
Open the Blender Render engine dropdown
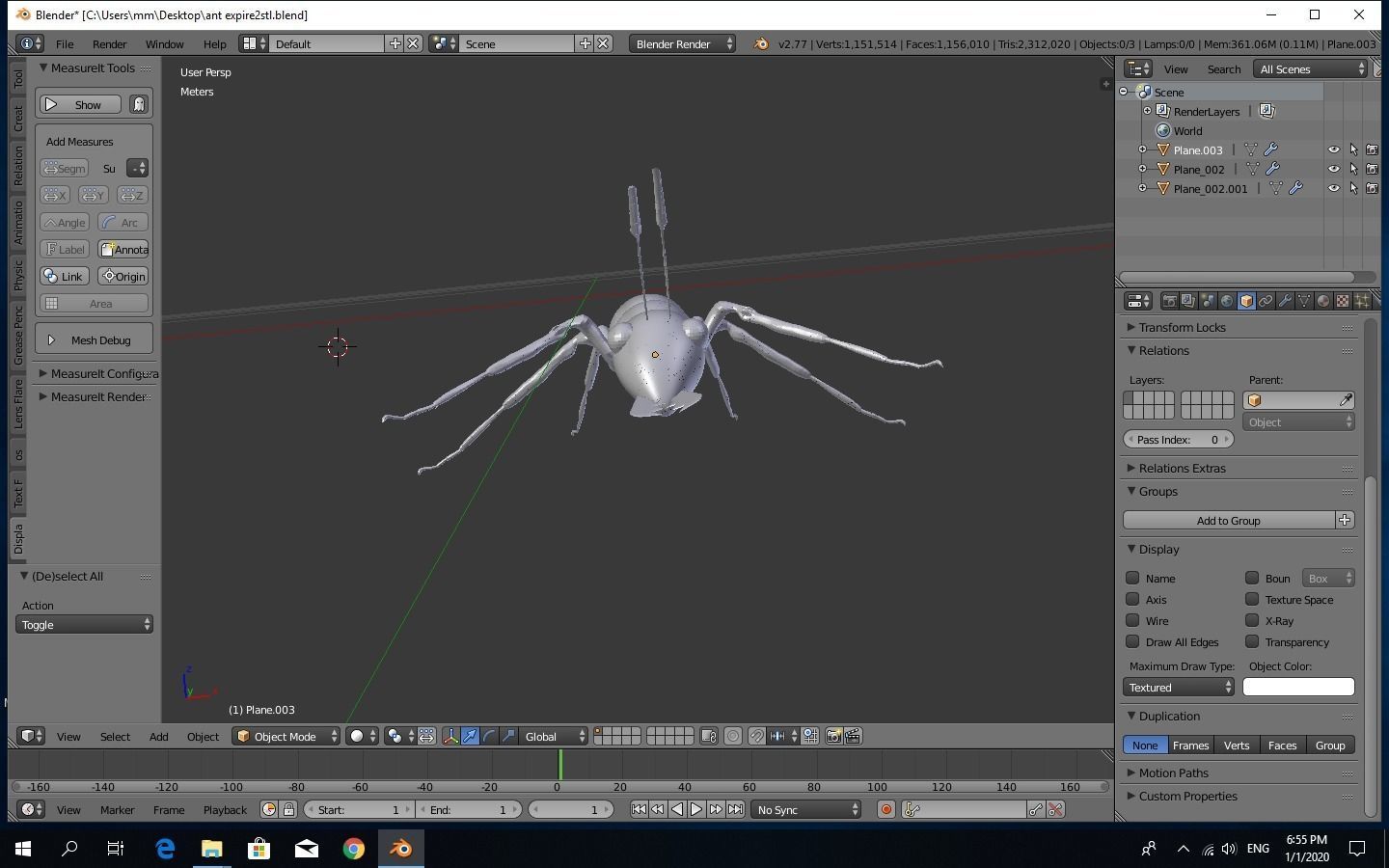point(682,44)
